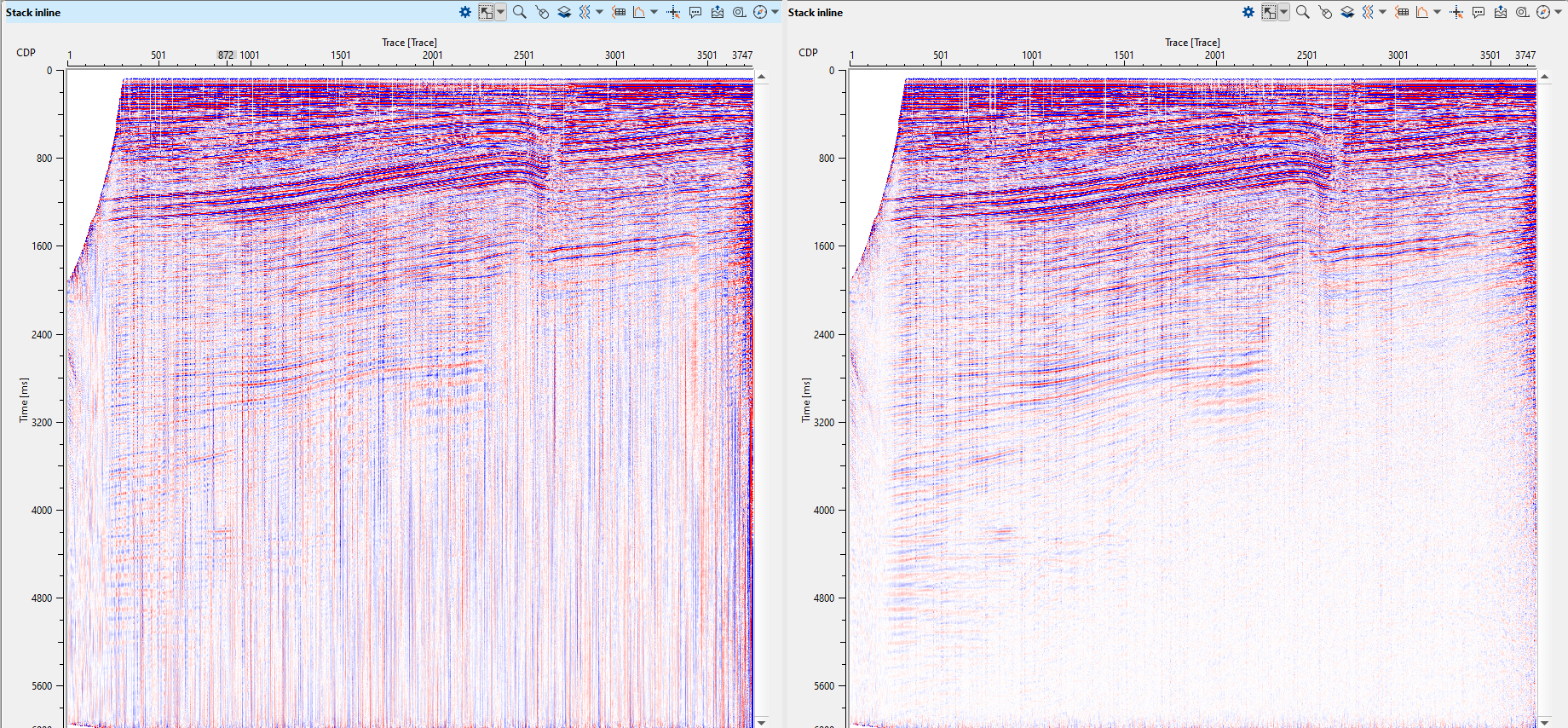Expand wiggle display dropdown arrow in left viewer

[x=599, y=12]
